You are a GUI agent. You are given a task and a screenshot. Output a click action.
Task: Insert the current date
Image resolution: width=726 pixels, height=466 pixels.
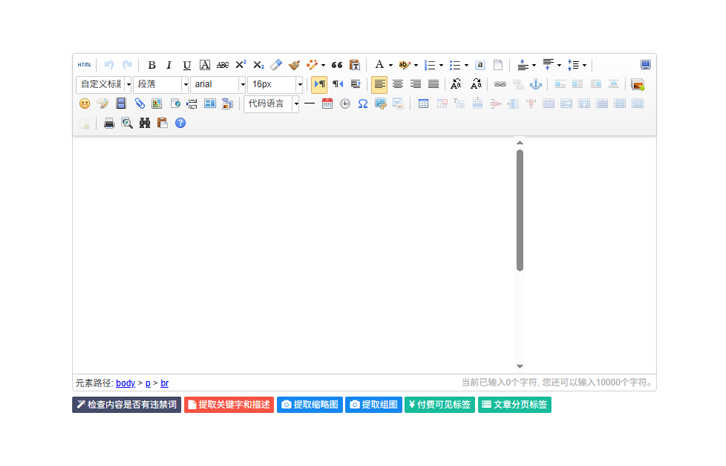pyautogui.click(x=327, y=104)
